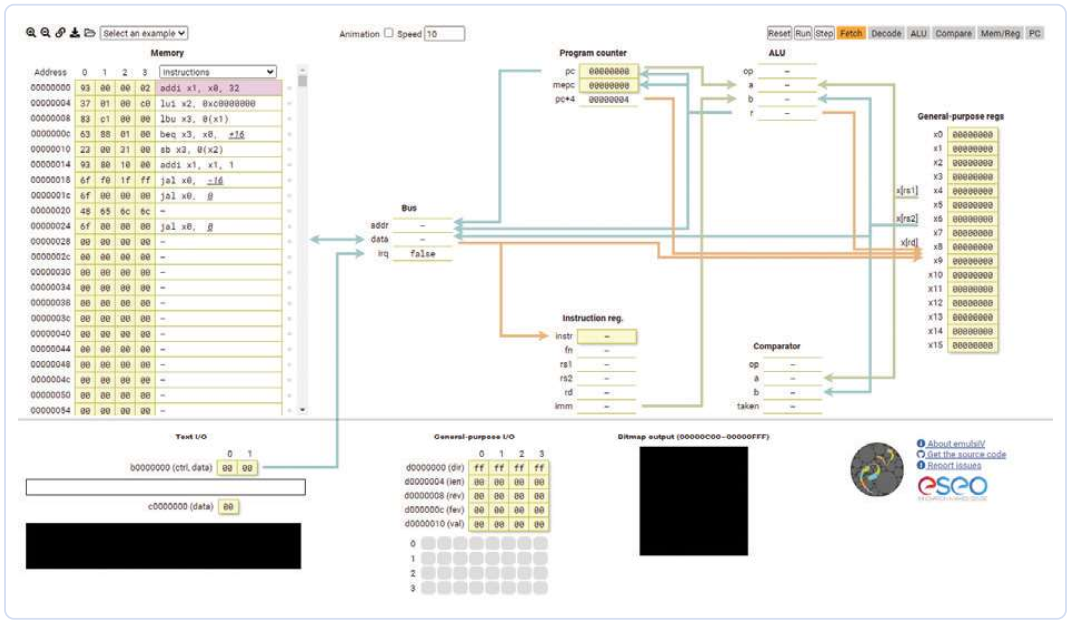Click the Step button
The width and height of the screenshot is (1073, 623).
824,33
